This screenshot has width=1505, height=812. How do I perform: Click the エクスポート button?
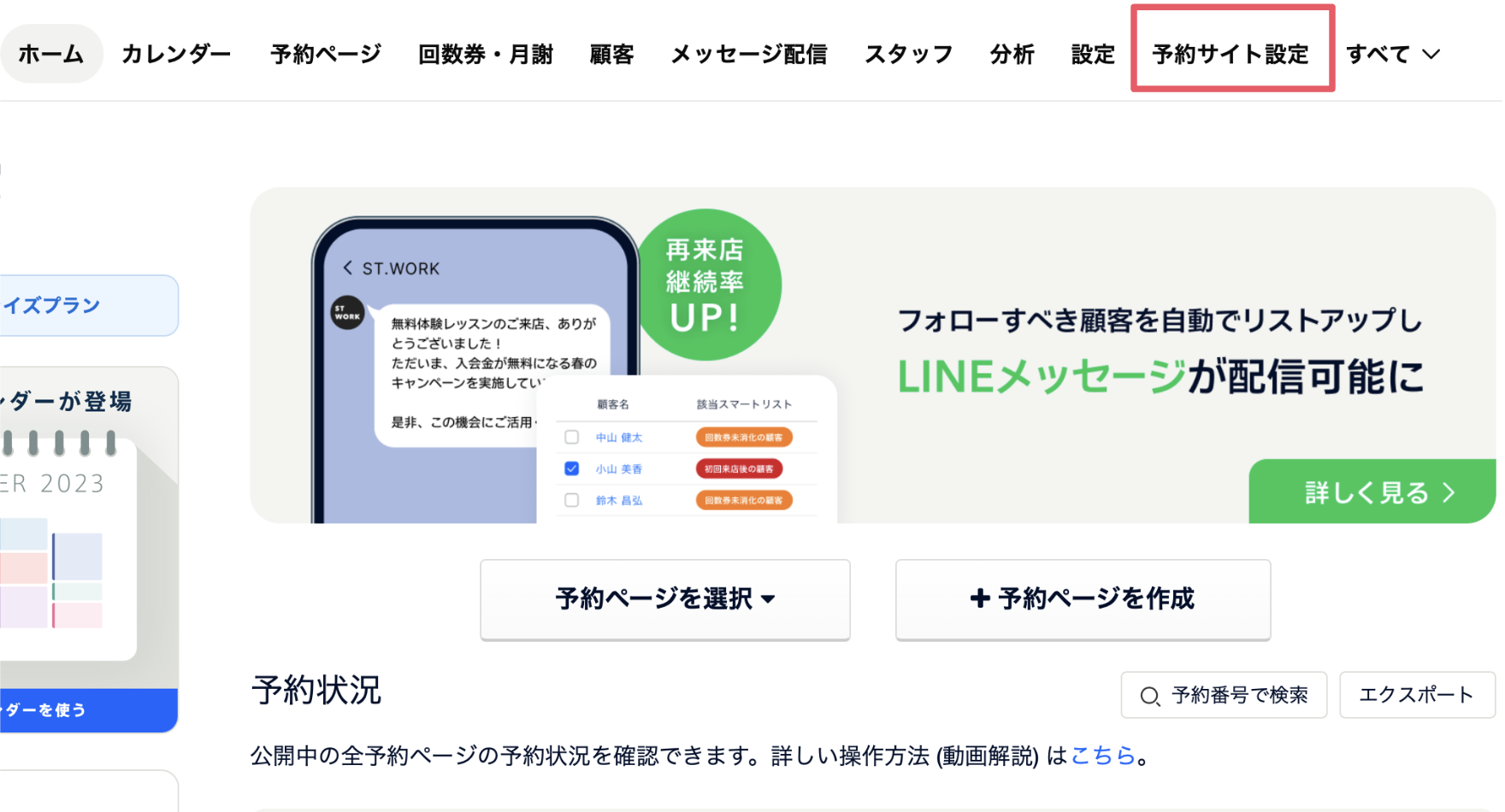click(x=1416, y=695)
